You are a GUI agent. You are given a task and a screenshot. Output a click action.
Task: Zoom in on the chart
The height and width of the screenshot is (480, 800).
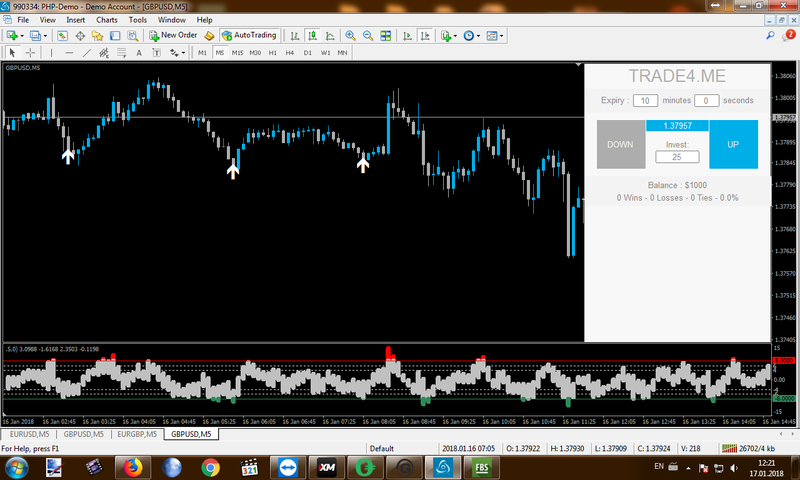[351, 36]
